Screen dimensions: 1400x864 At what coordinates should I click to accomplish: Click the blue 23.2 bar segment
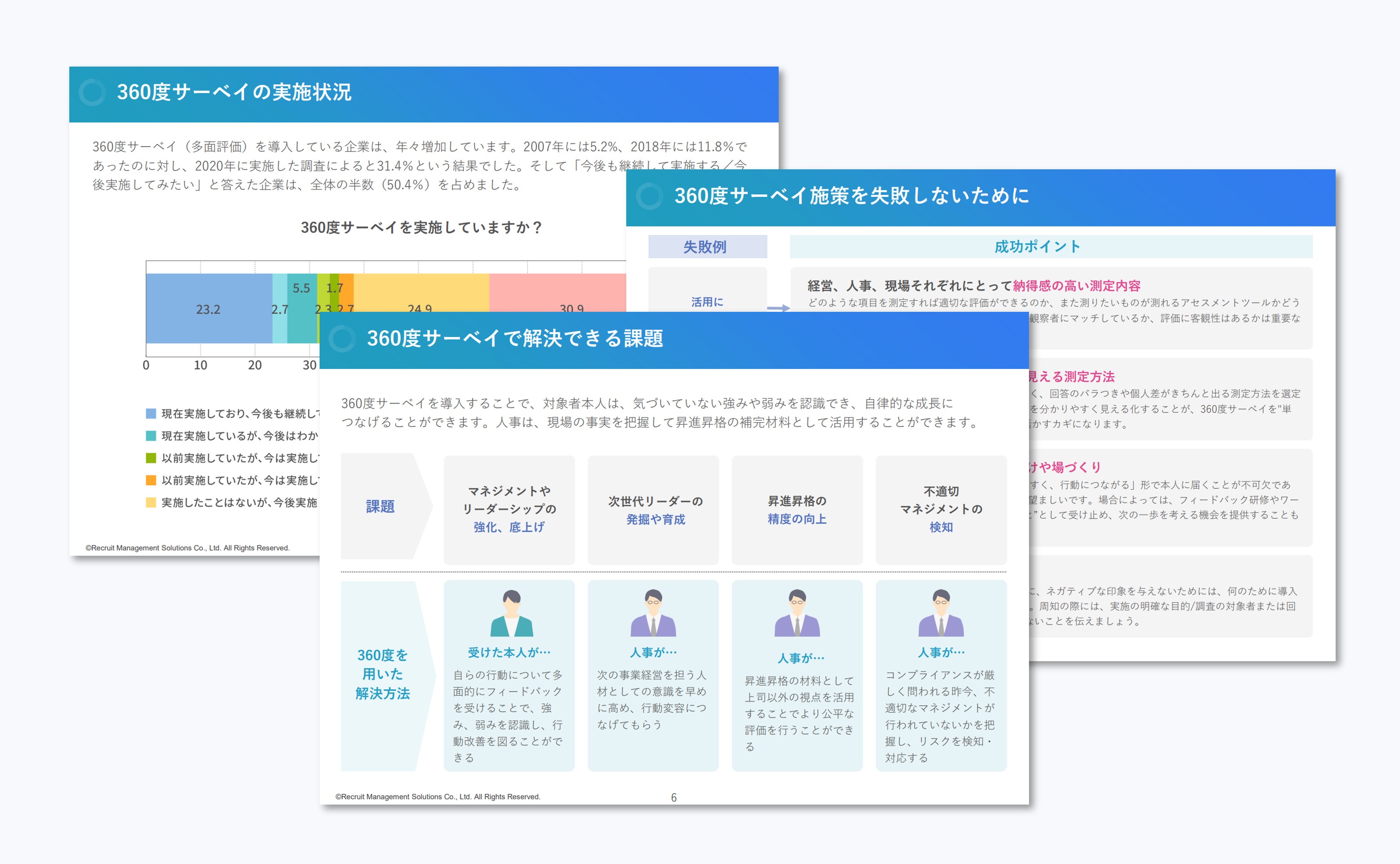click(x=209, y=309)
